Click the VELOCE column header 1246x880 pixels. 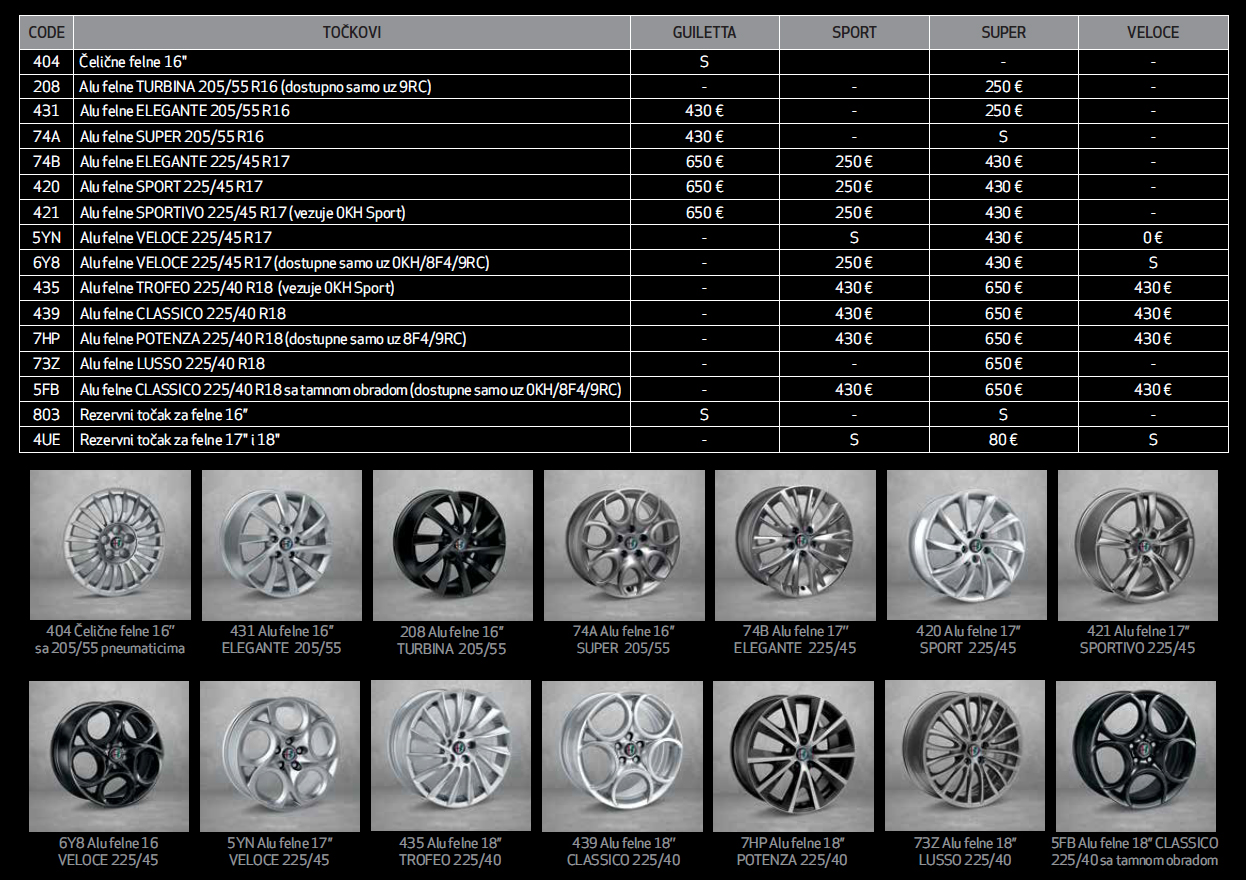click(1153, 32)
